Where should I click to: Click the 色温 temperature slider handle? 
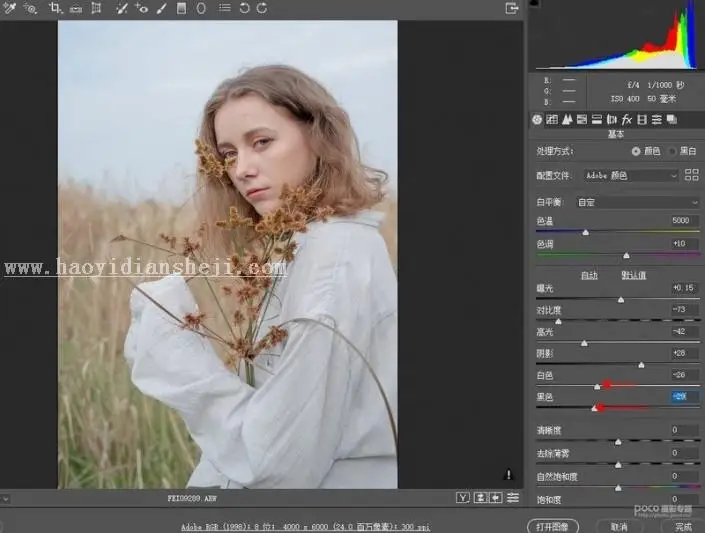coord(585,232)
